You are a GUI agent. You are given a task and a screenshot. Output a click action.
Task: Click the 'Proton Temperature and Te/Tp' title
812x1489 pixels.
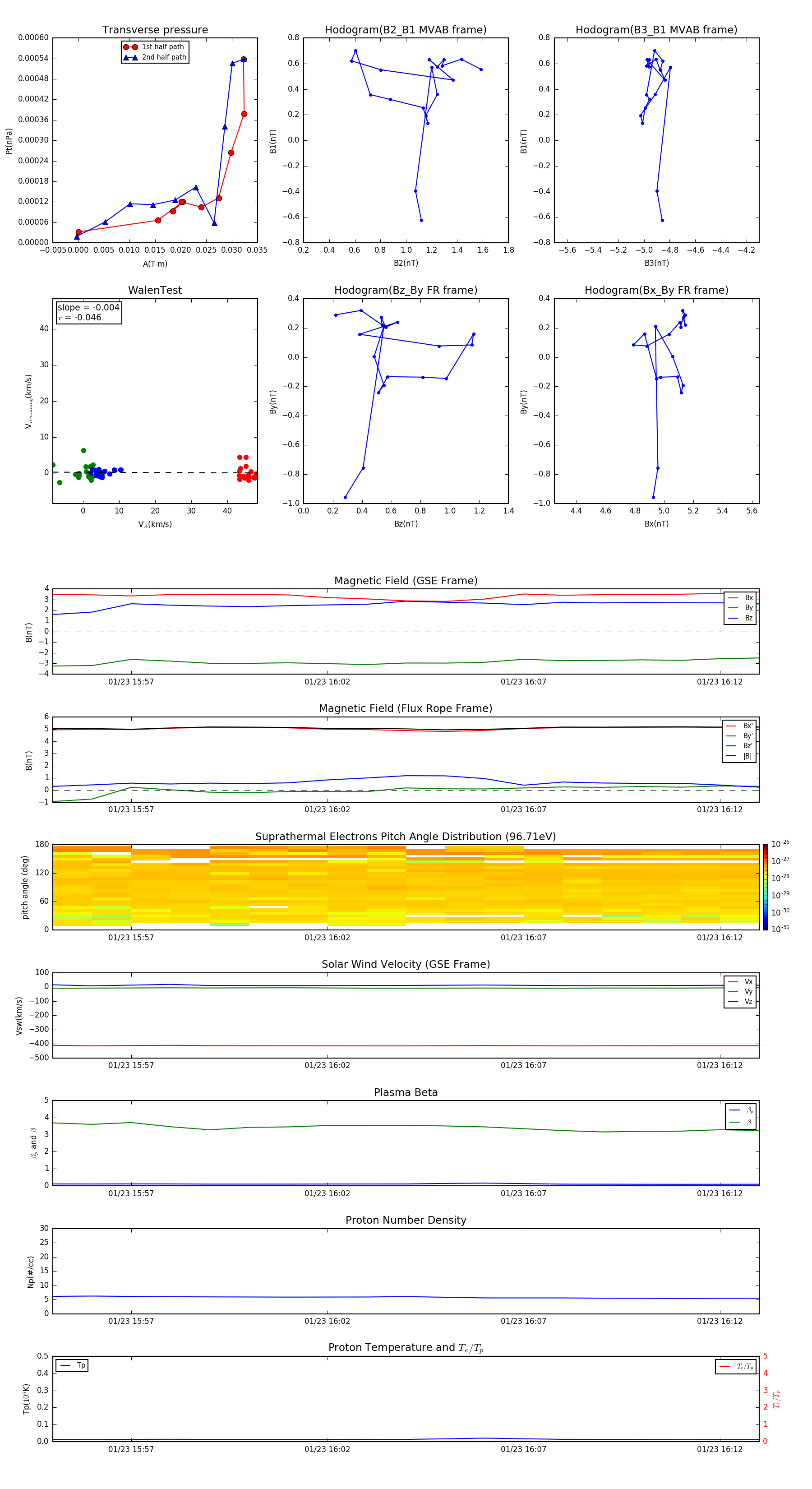[406, 1348]
